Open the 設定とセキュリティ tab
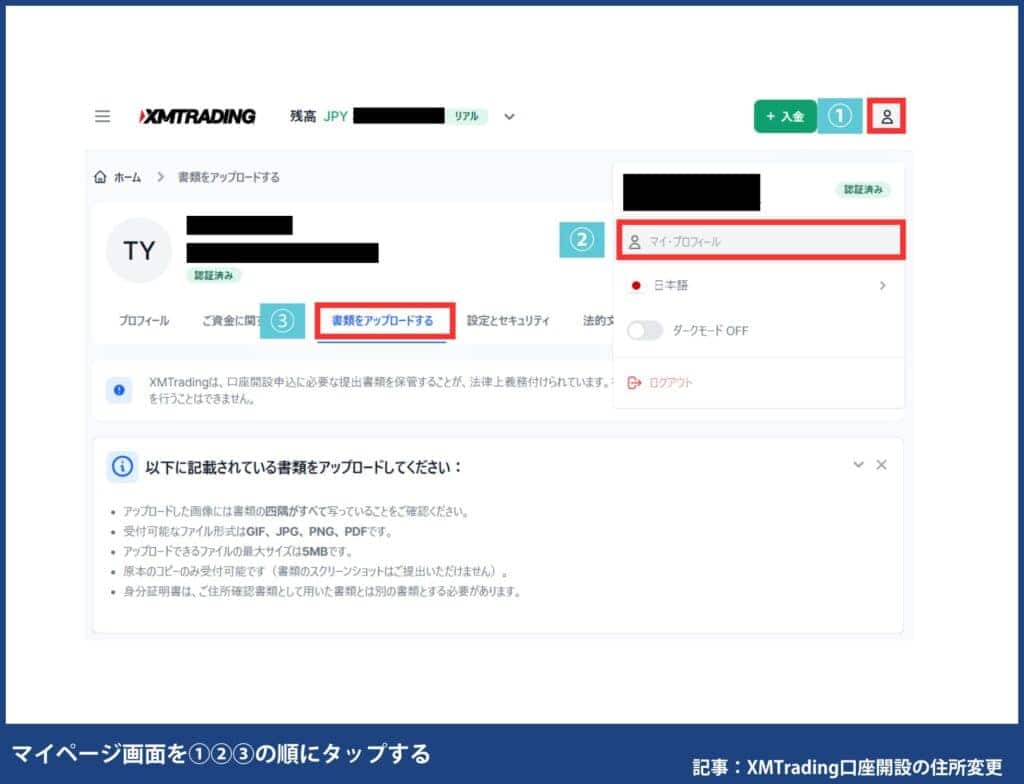Screen dimensions: 1024x784 tap(508, 321)
